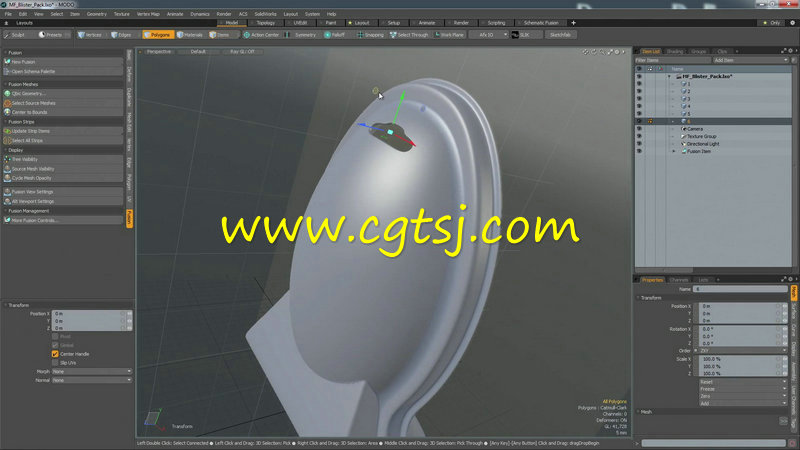Image resolution: width=800 pixels, height=450 pixels.
Task: Click the Sketchfab button
Action: pos(560,35)
